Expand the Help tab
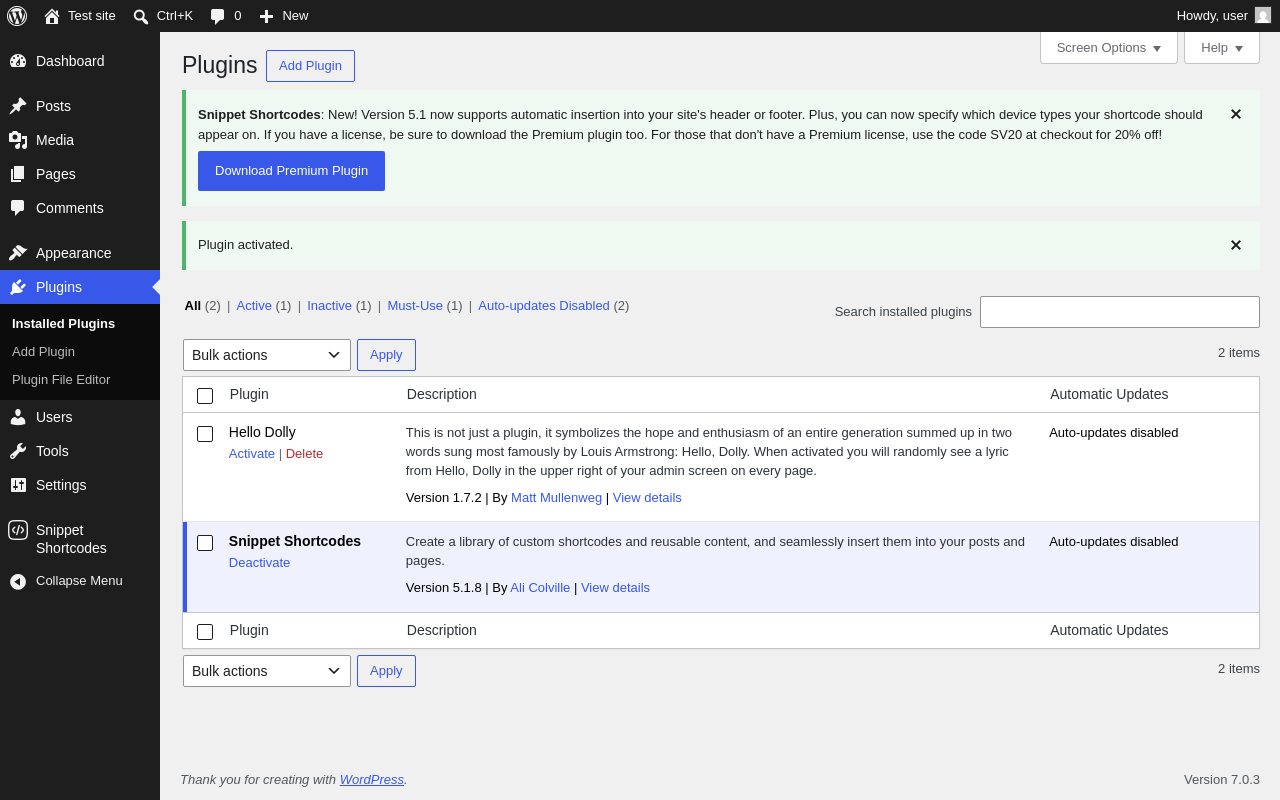Screen dimensions: 1280x800 pyautogui.click(x=1222, y=47)
